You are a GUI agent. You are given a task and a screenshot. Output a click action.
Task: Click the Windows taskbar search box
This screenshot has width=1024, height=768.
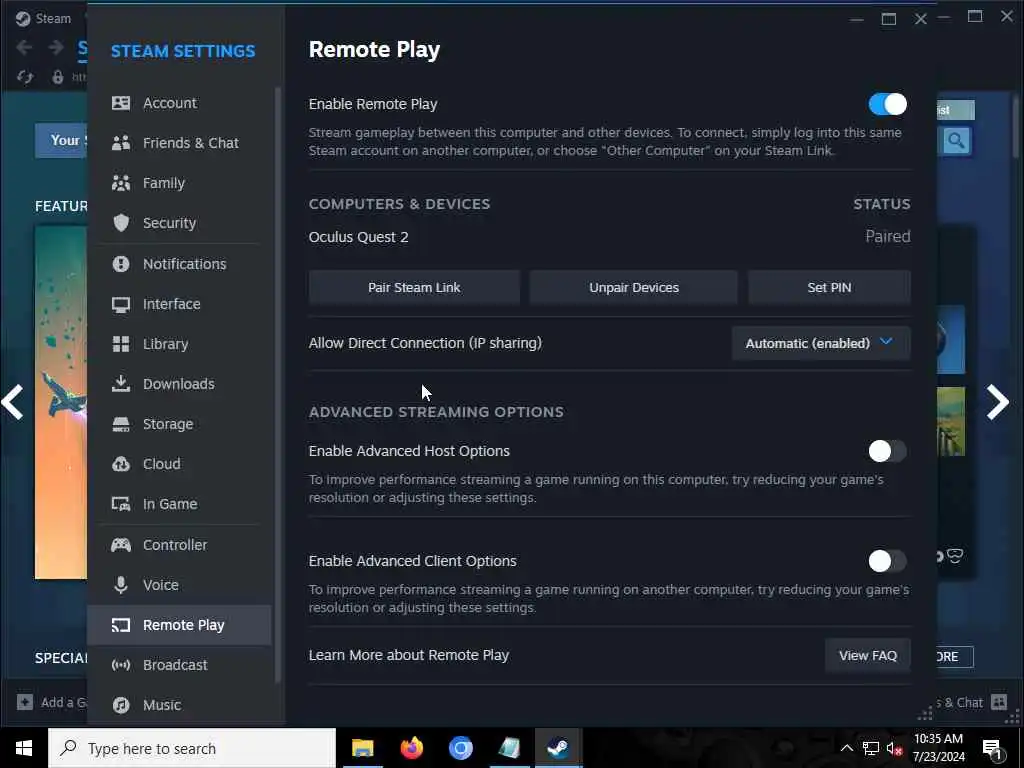[192, 748]
